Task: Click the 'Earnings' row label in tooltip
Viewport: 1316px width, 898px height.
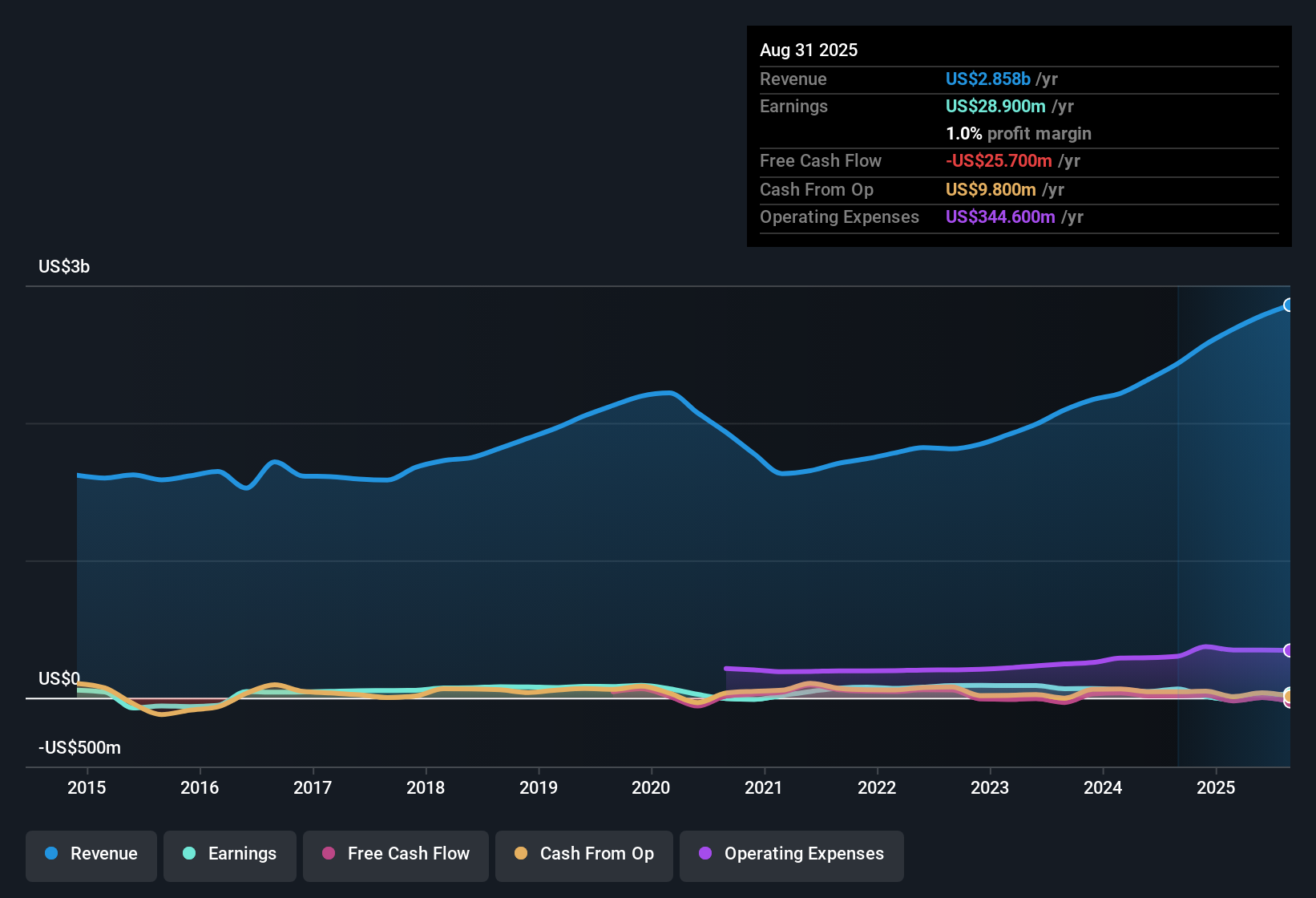Action: point(793,106)
